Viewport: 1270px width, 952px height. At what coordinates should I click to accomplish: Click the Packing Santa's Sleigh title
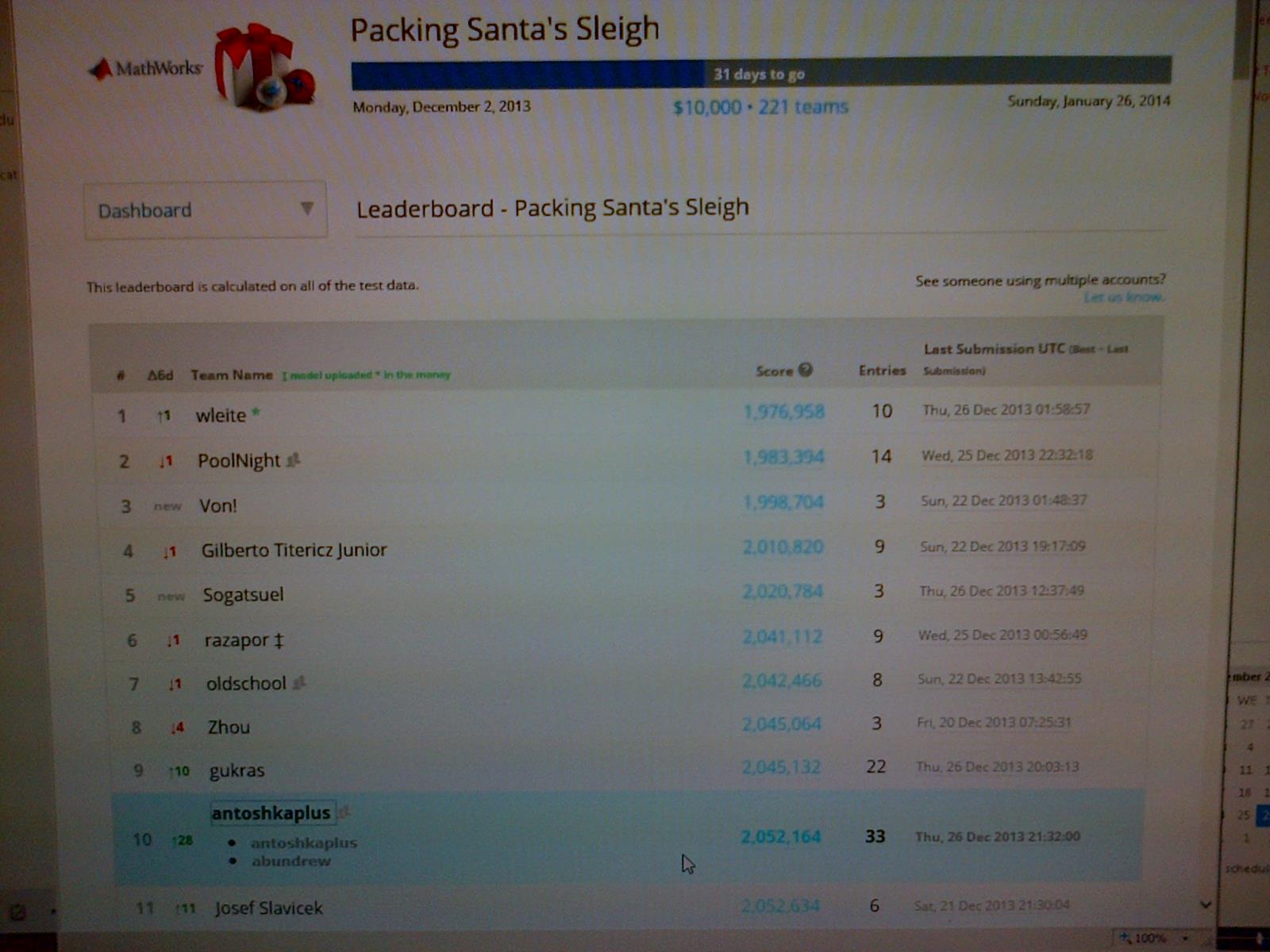(505, 30)
